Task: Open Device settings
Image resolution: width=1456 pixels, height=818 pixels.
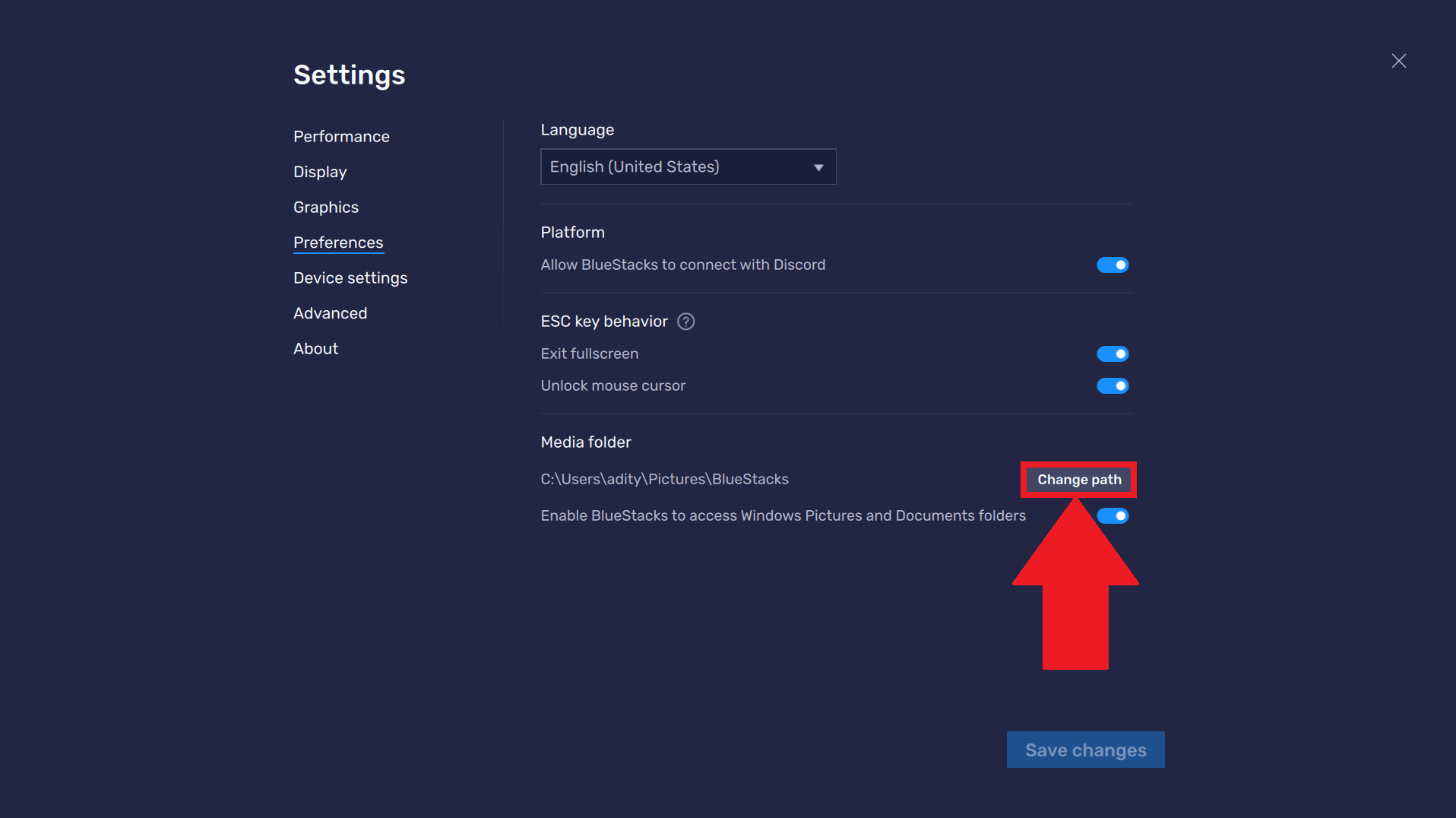Action: click(x=350, y=277)
